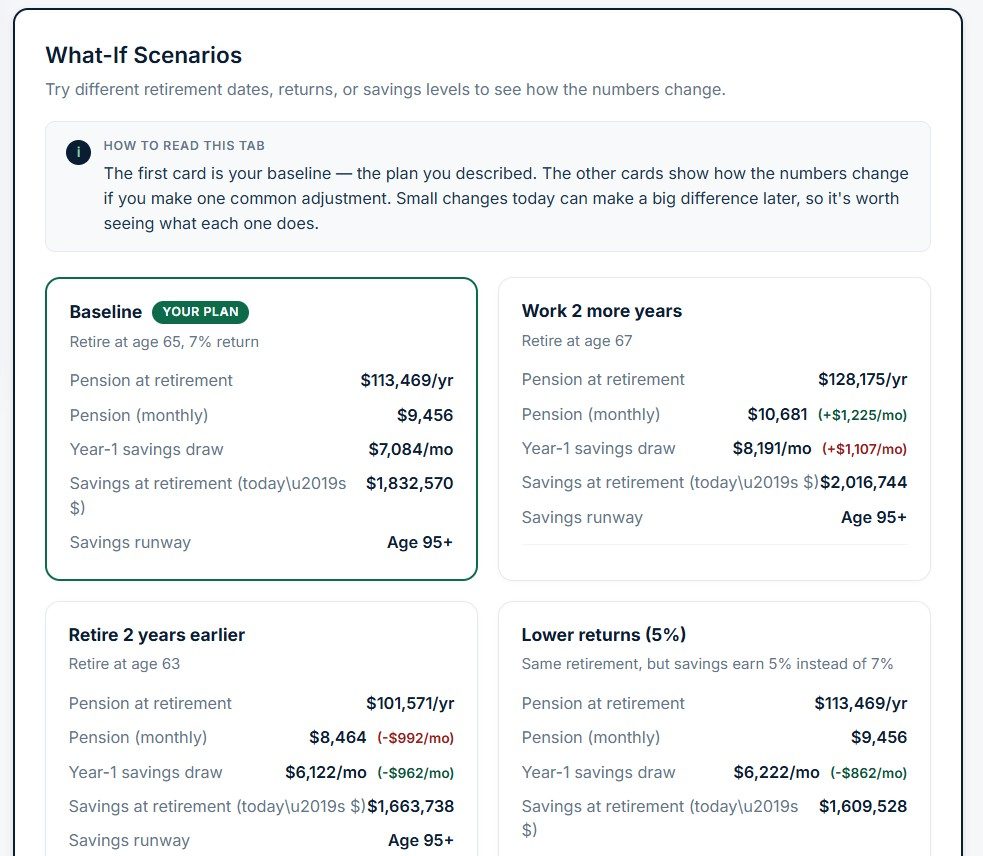Click the 'Retire at age 67' subtitle
The width and height of the screenshot is (983, 856).
click(577, 341)
